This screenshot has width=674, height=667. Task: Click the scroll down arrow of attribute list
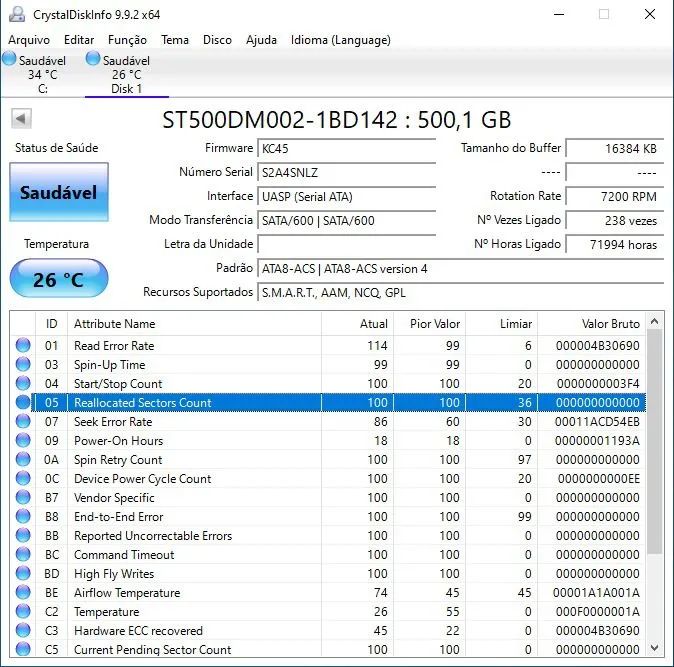pyautogui.click(x=655, y=647)
